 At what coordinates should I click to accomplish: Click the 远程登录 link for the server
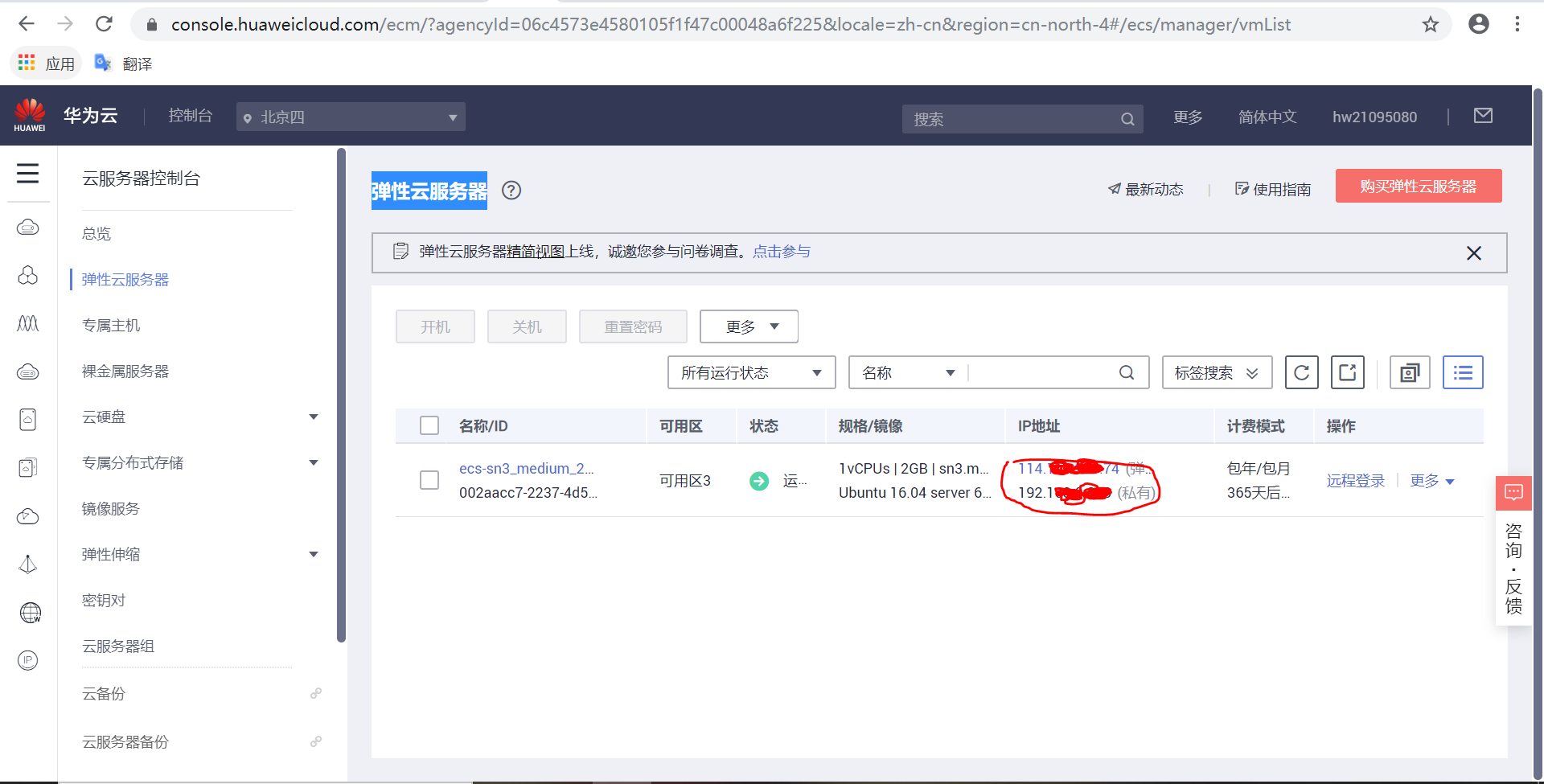pyautogui.click(x=1355, y=480)
